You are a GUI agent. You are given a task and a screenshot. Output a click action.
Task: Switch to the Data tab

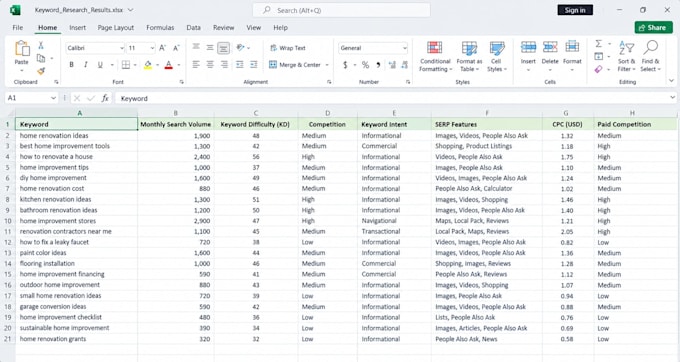[193, 27]
